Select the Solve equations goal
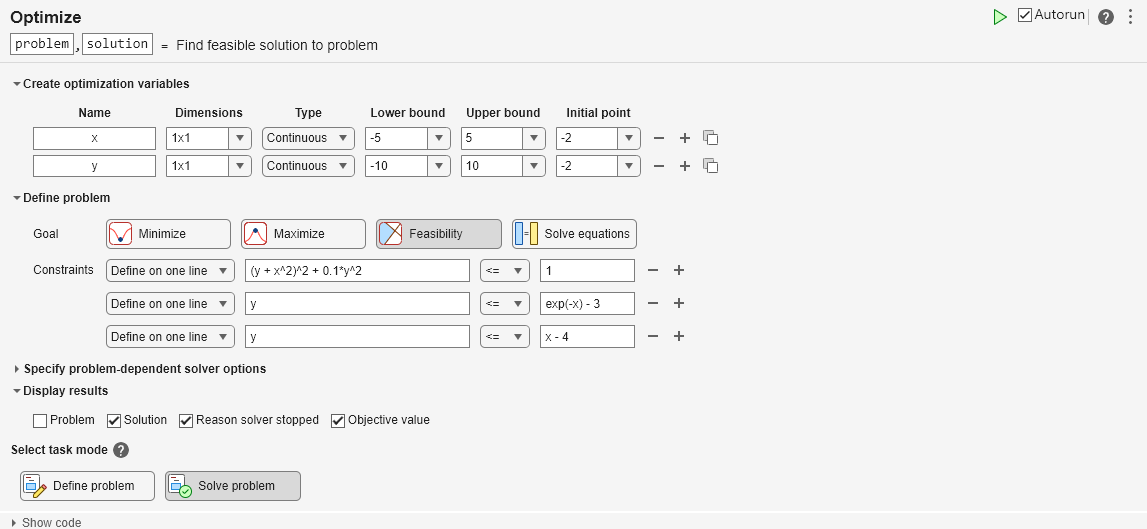 [574, 234]
